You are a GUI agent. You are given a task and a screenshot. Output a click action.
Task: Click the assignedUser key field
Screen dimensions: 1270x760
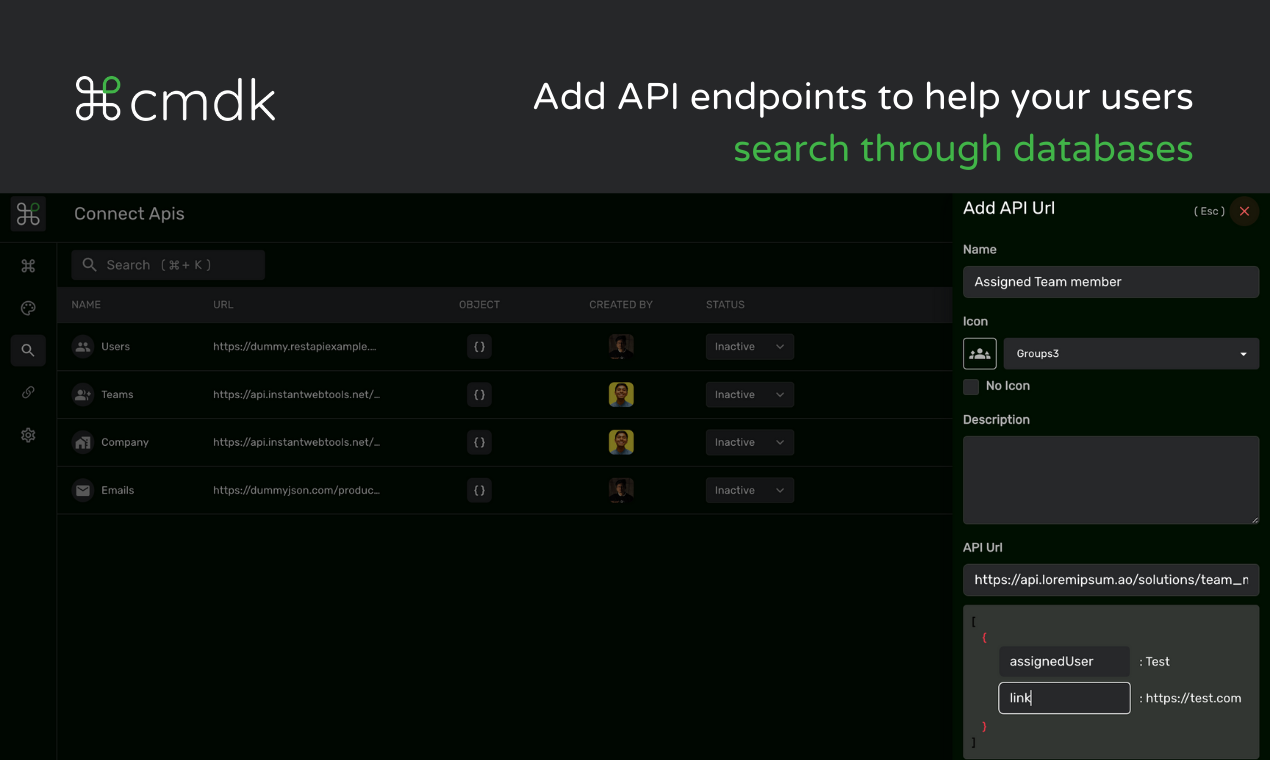(1064, 661)
